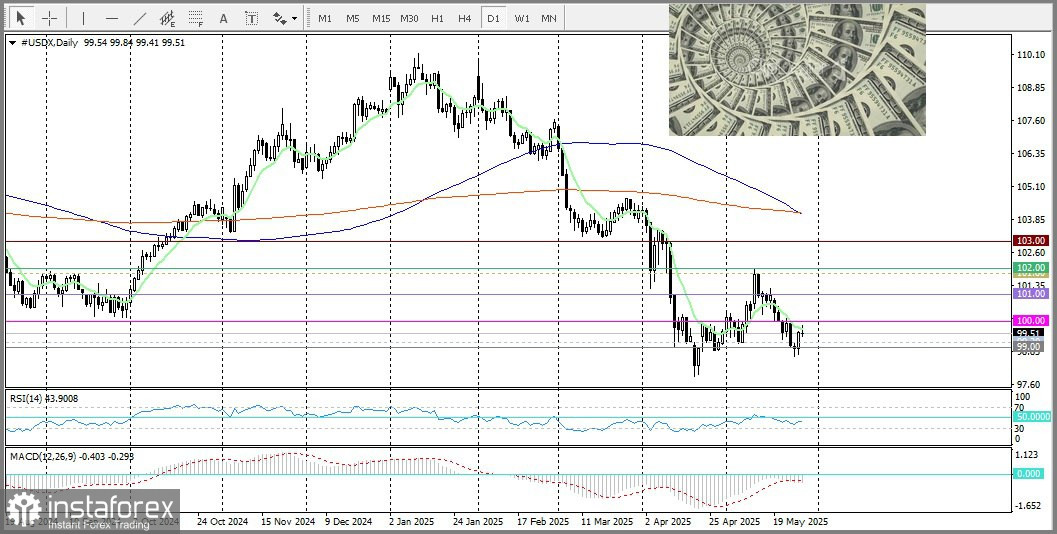Click the 99.00 grey level label
The height and width of the screenshot is (534, 1057).
pyautogui.click(x=1031, y=346)
